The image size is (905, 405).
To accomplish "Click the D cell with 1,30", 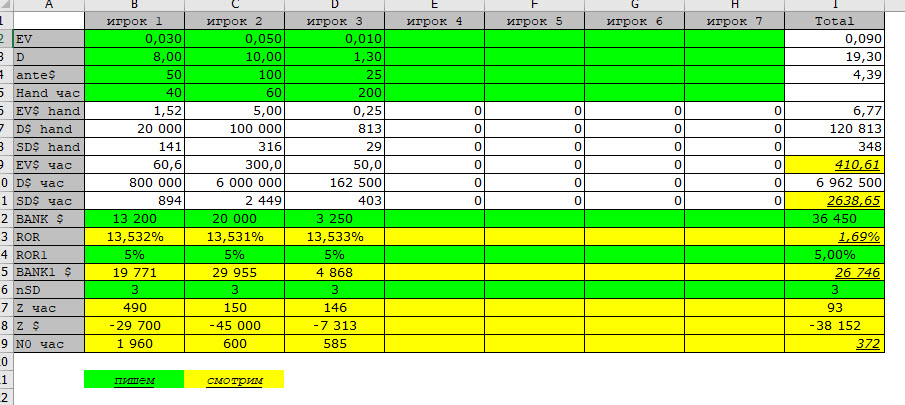I will tap(335, 57).
